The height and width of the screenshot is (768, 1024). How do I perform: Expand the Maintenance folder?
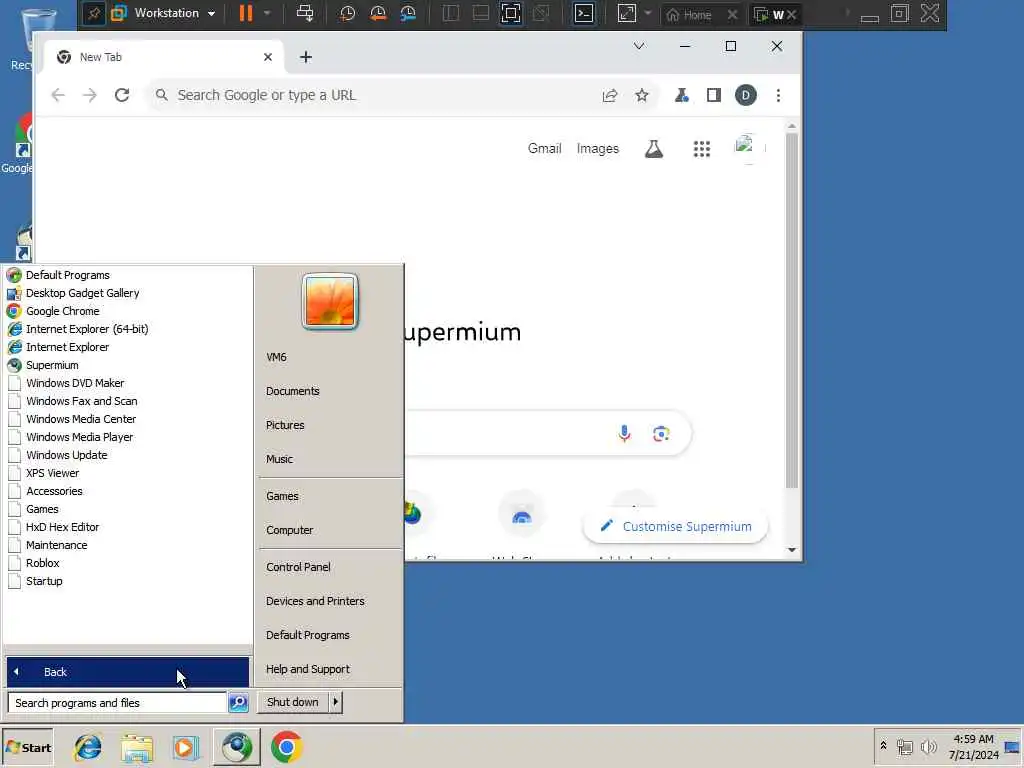pyautogui.click(x=56, y=545)
